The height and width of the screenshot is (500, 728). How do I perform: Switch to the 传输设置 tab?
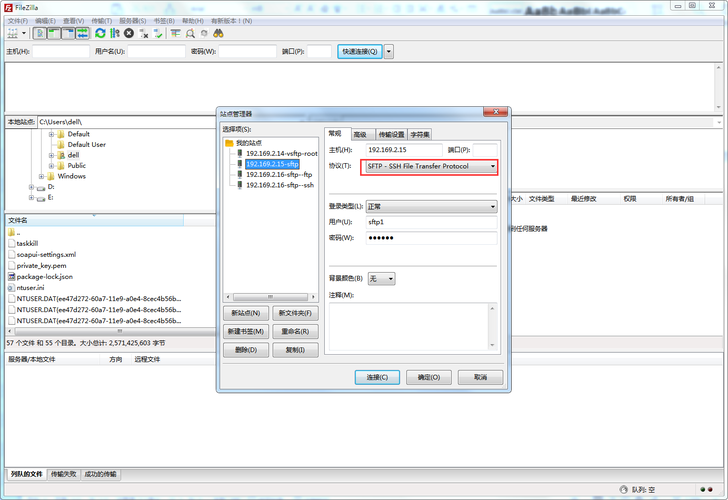[x=391, y=135]
